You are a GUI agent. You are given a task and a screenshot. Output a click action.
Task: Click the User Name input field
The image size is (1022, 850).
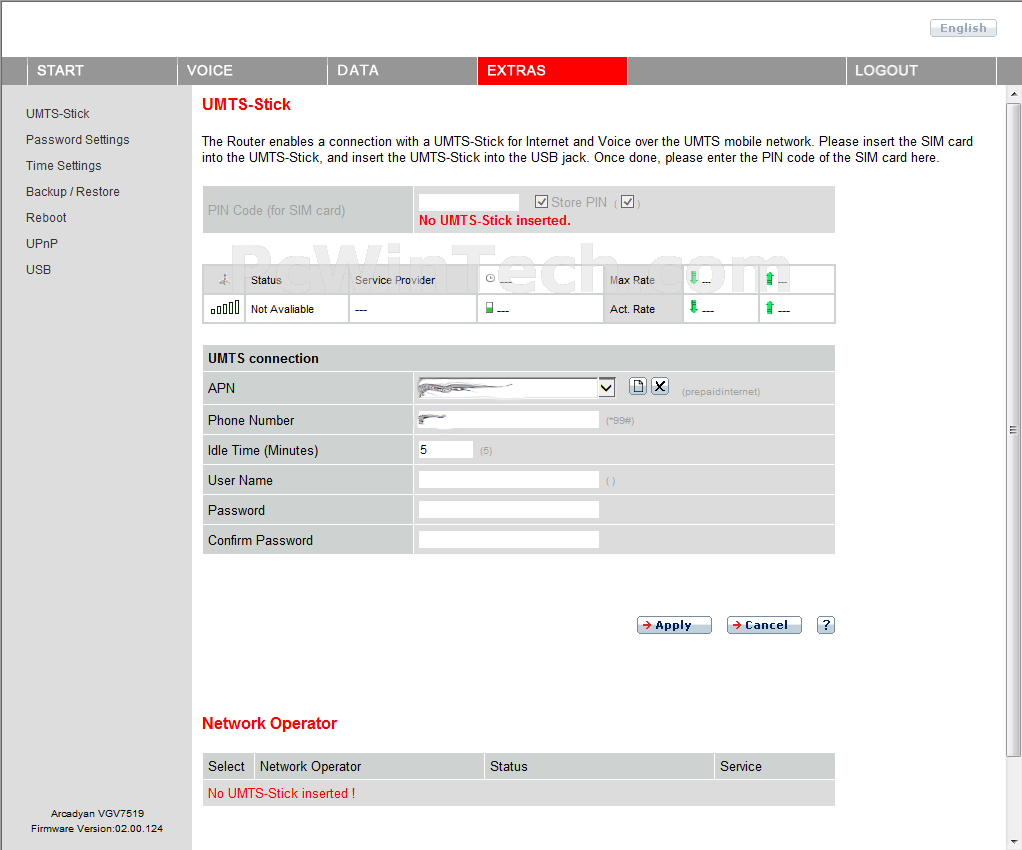click(508, 480)
